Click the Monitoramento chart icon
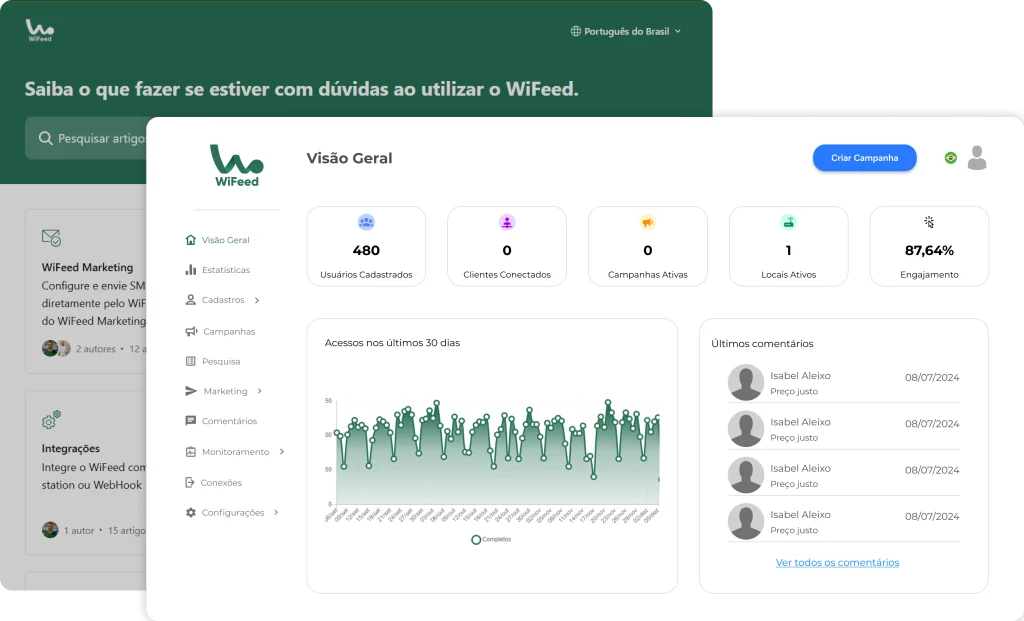This screenshot has height=621, width=1024. (191, 452)
